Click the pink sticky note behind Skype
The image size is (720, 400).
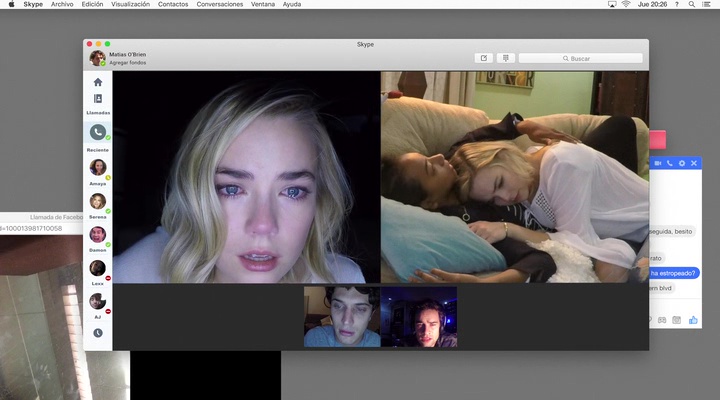(x=658, y=139)
